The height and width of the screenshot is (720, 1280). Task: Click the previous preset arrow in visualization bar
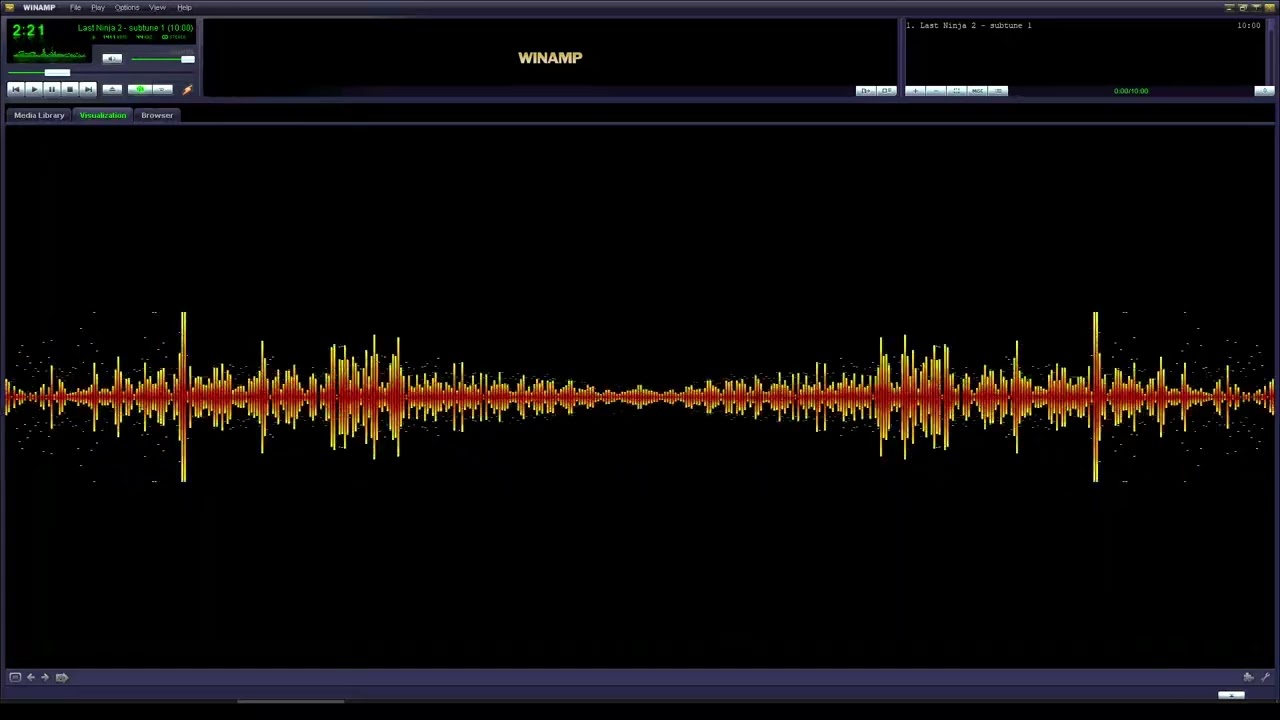[x=31, y=677]
